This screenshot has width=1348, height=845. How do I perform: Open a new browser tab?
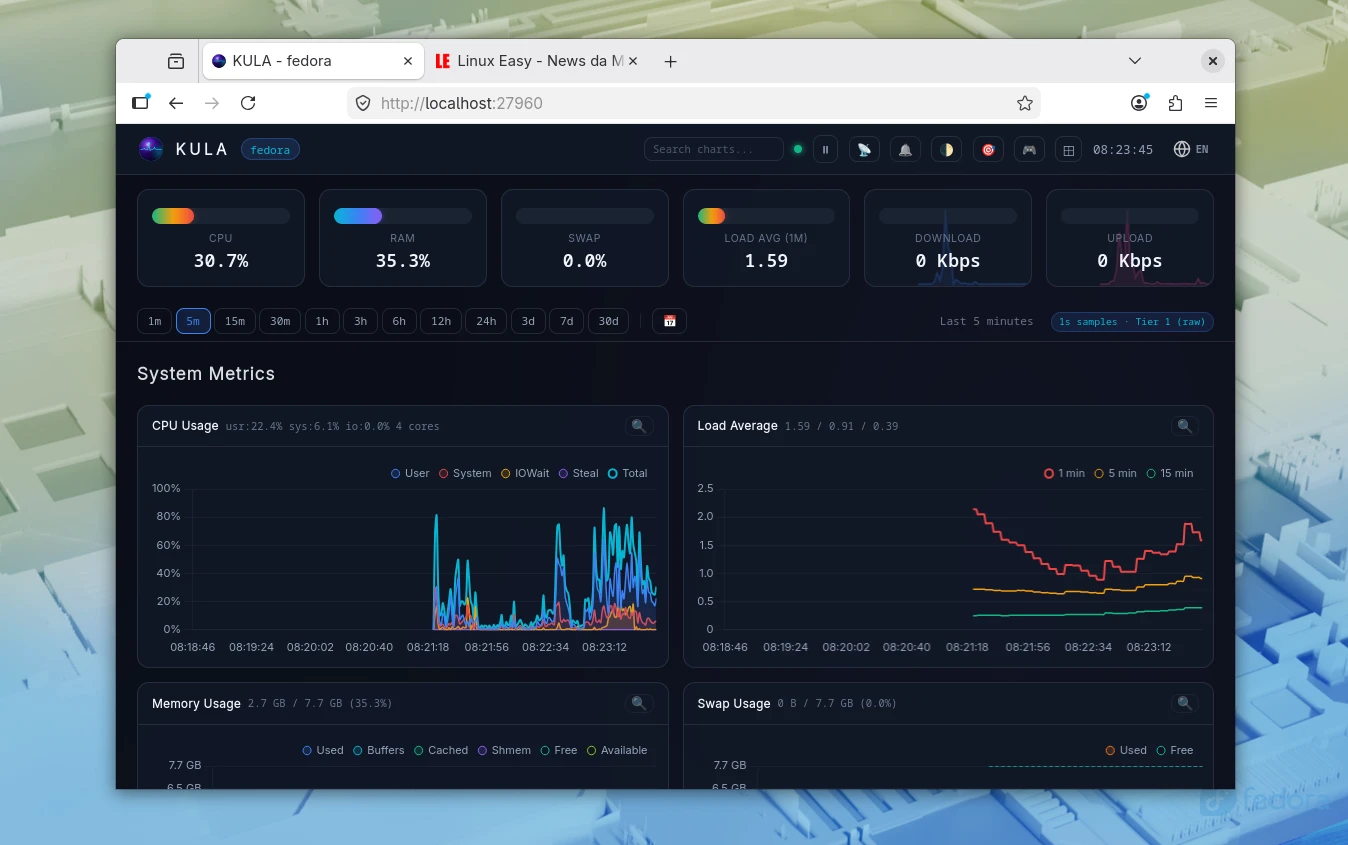[x=671, y=61]
